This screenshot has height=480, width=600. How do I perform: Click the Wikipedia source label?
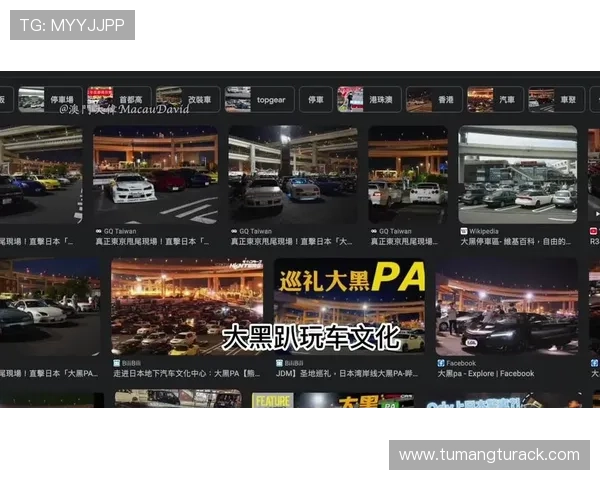[484, 231]
